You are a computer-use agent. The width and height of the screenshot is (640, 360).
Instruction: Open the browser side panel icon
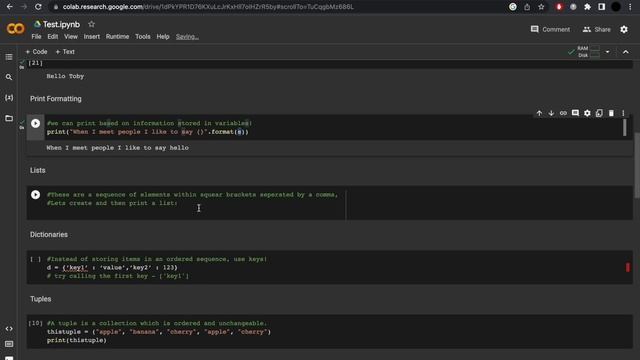[x=602, y=7]
